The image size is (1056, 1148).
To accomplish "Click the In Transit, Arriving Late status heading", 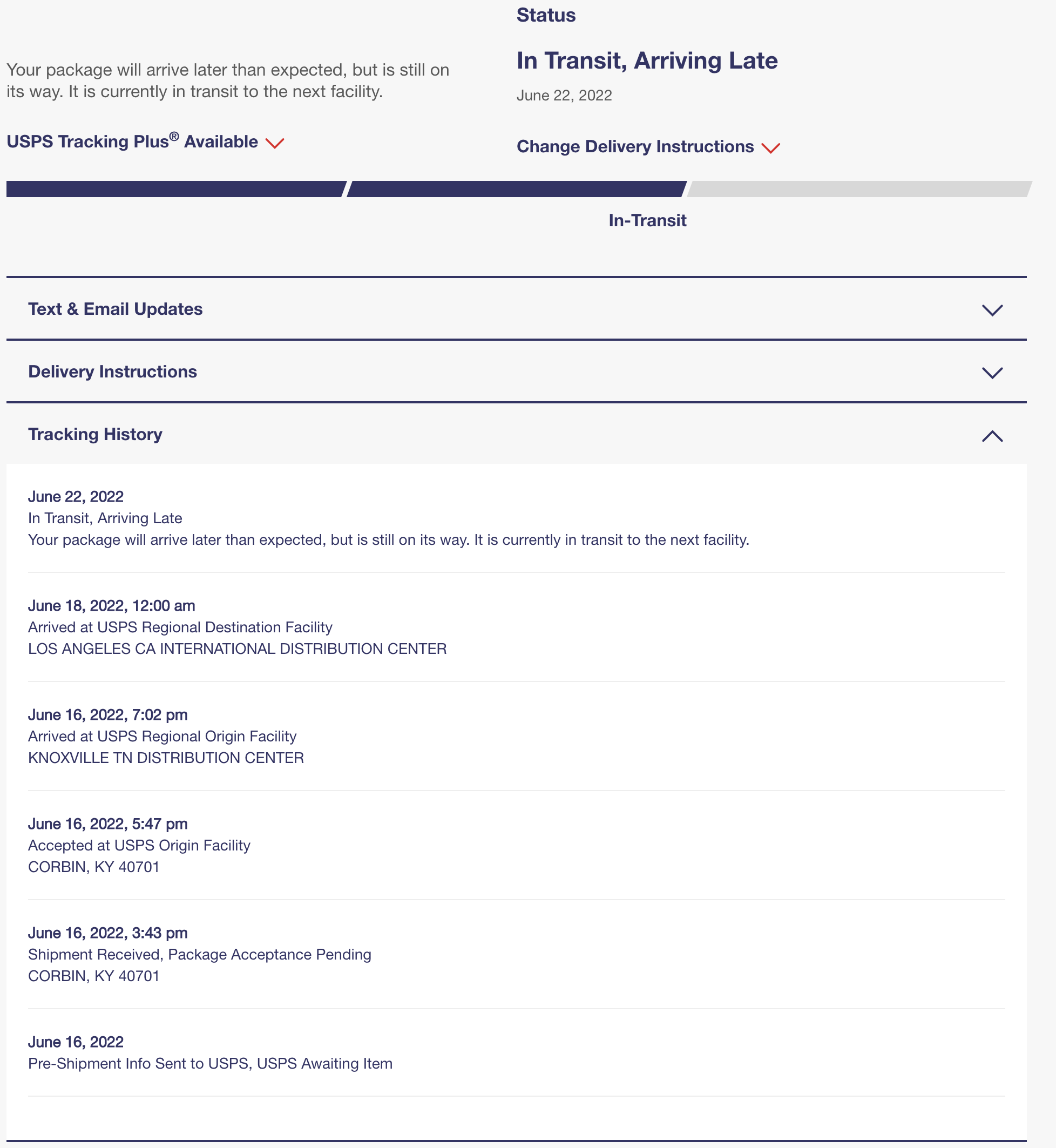I will [647, 60].
